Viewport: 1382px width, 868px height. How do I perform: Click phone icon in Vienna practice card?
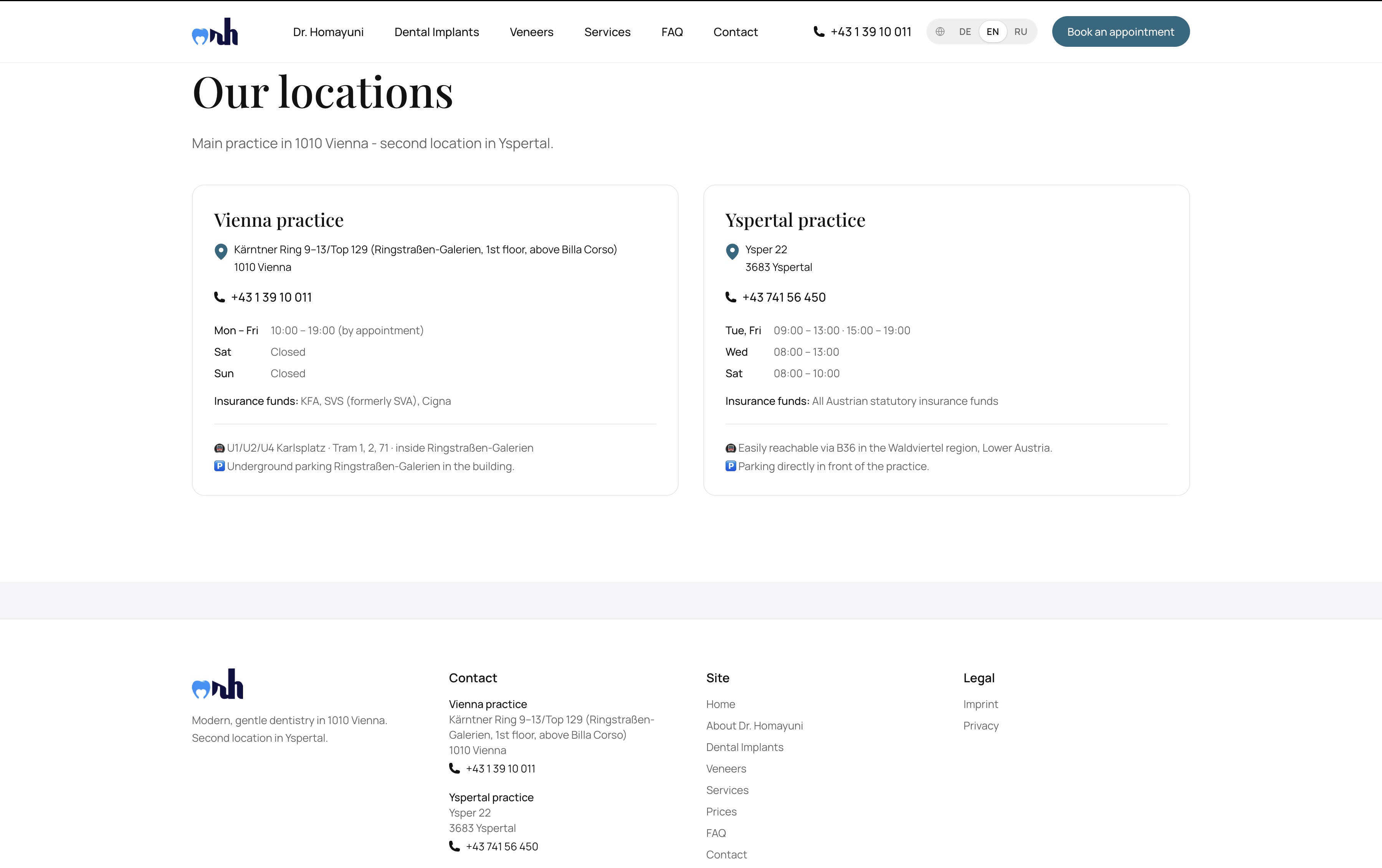coord(219,297)
